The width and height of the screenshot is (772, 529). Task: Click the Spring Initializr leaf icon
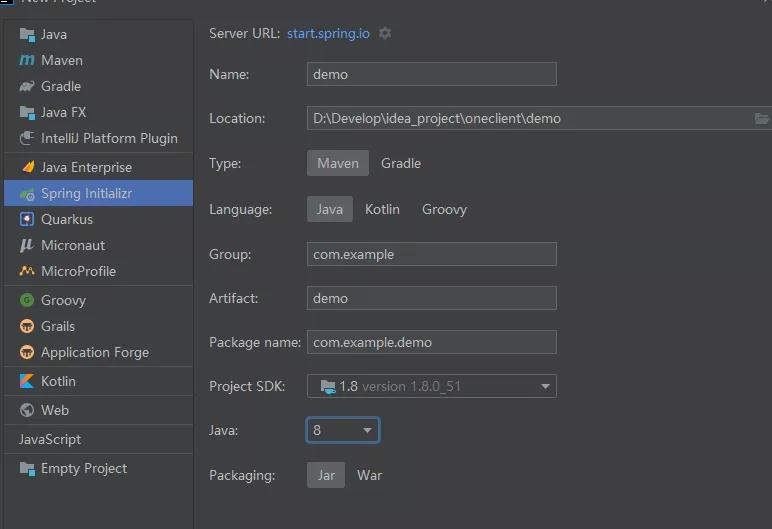tap(27, 194)
